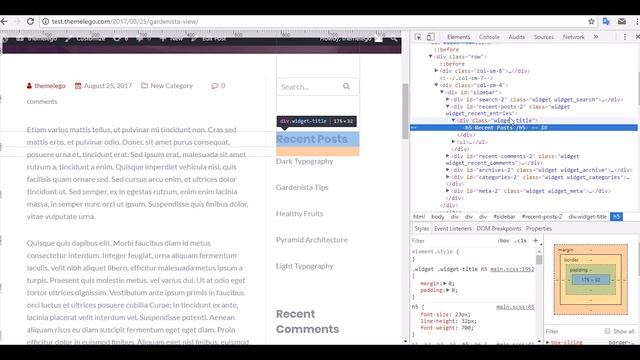
Task: Select body in the breadcrumb trail
Action: 438,217
